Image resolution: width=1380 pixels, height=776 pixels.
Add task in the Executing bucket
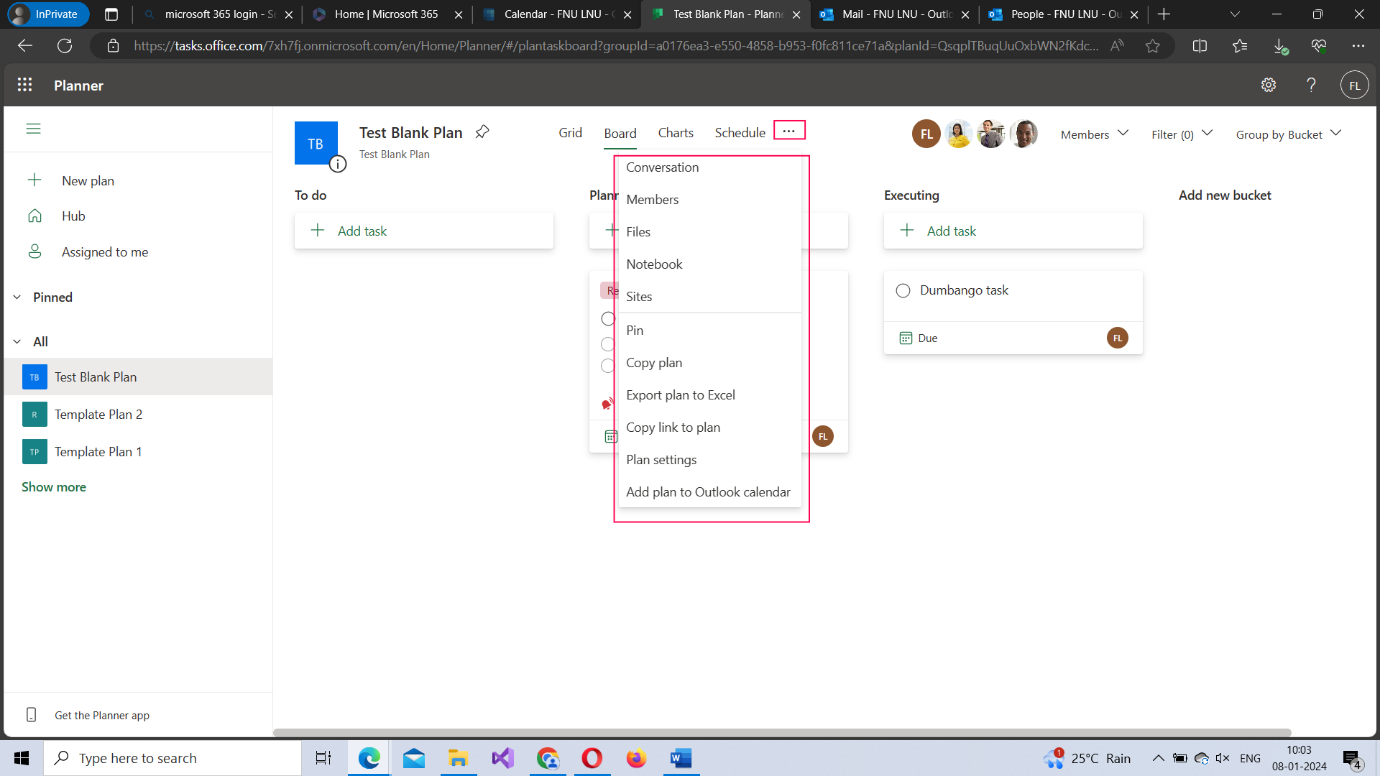pyautogui.click(x=1013, y=231)
